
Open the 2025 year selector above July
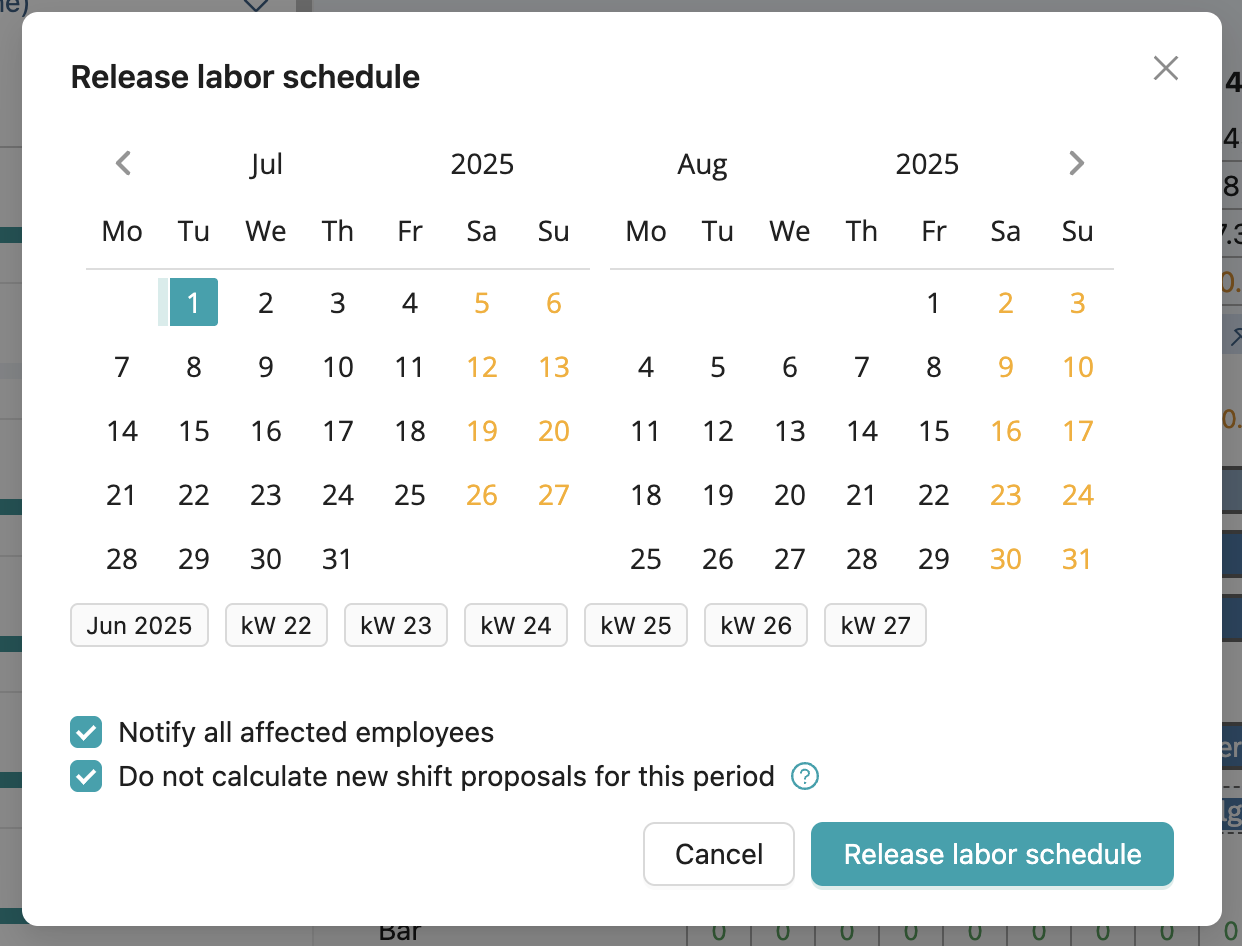(x=482, y=164)
